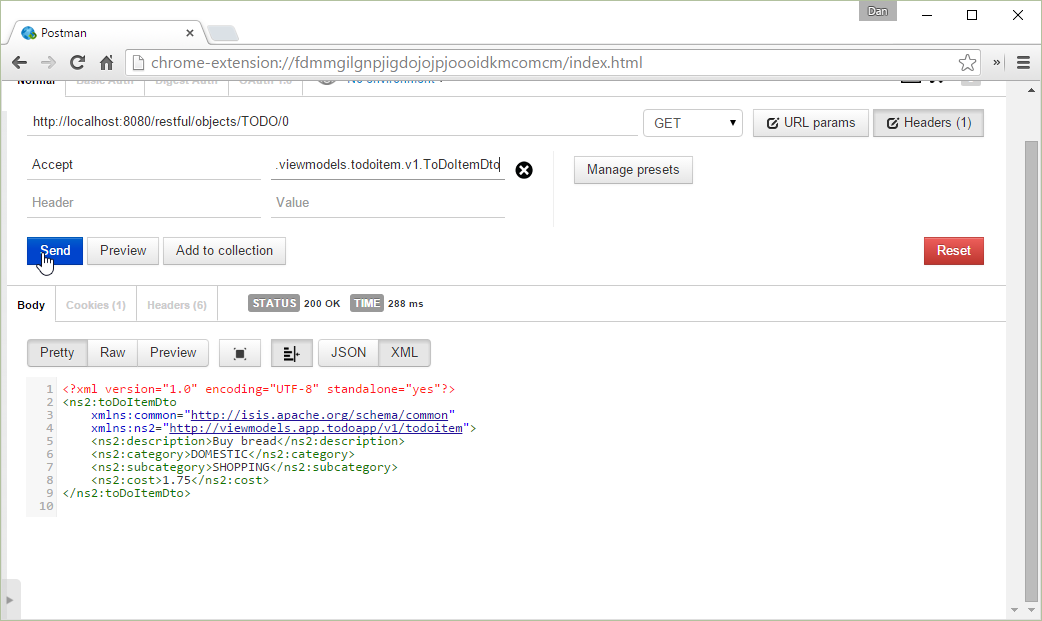Click the ns2:cost 1.75 line
Image resolution: width=1042 pixels, height=621 pixels.
click(180, 480)
